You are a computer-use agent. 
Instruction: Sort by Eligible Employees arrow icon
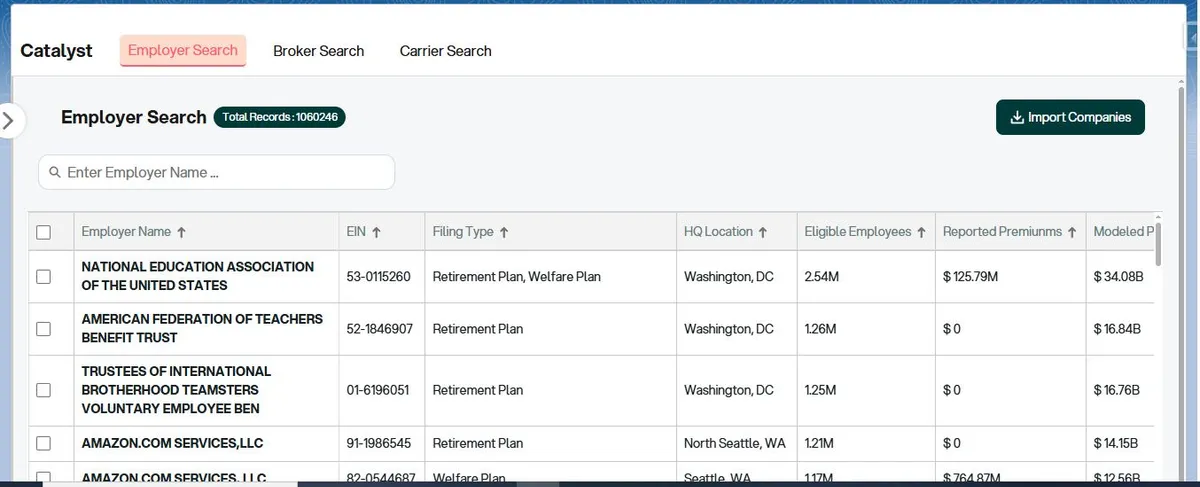[x=921, y=232]
